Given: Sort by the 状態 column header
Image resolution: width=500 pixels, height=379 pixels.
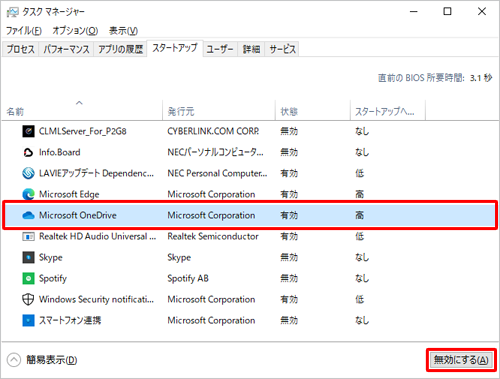Looking at the screenshot, I should (313, 110).
